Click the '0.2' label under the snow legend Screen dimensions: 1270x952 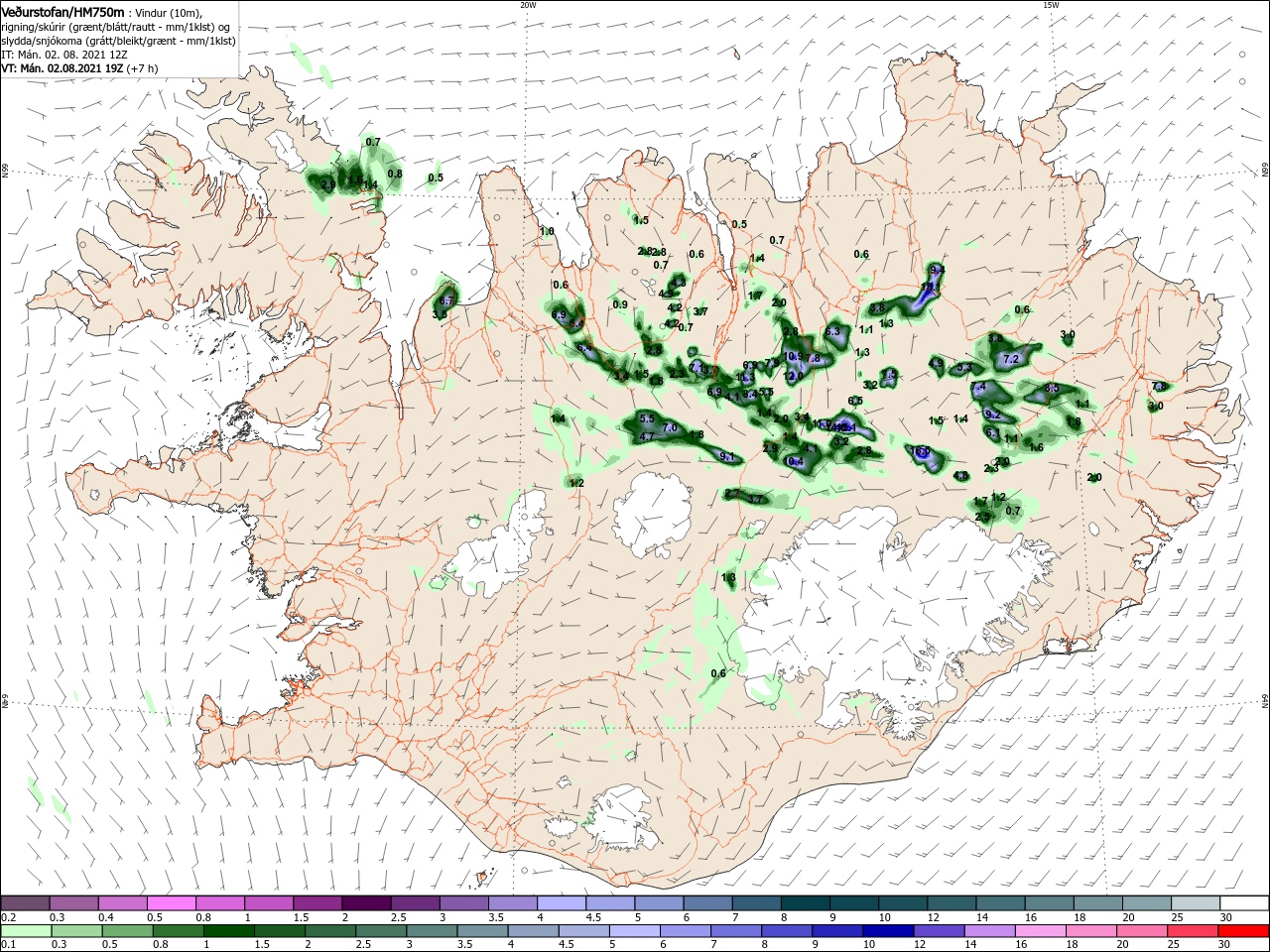tap(8, 917)
